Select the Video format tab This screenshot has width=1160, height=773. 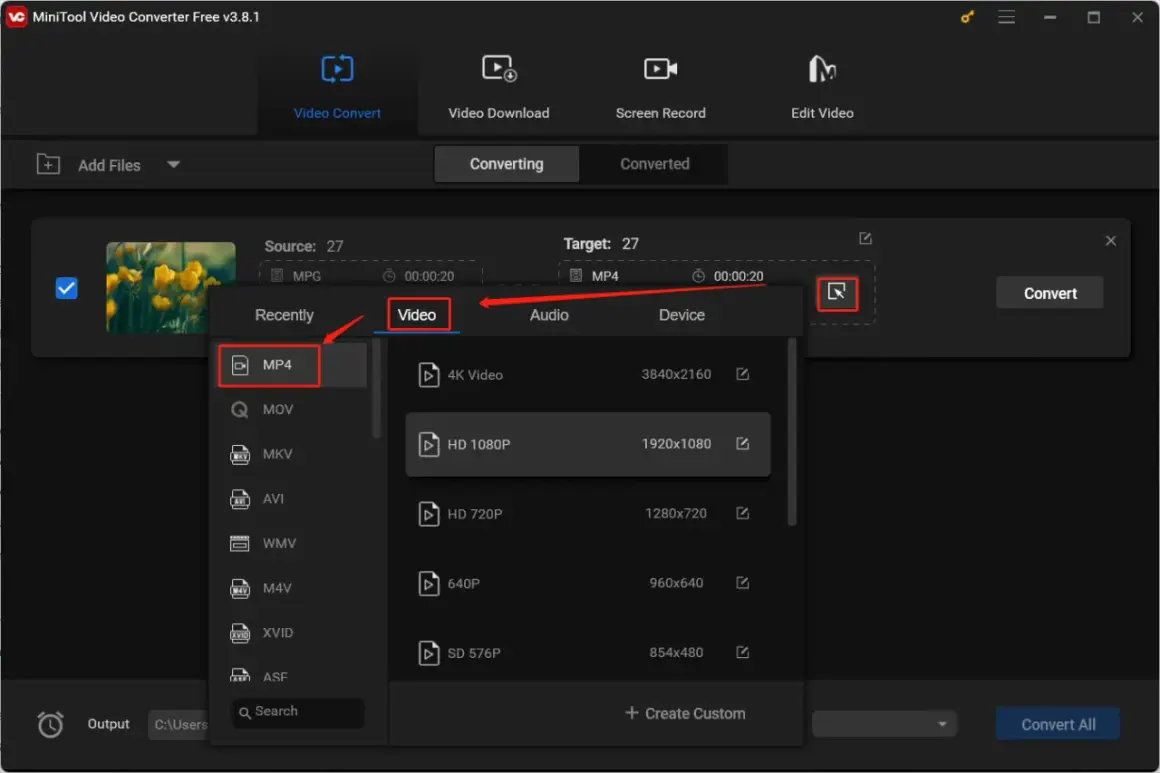coord(417,315)
